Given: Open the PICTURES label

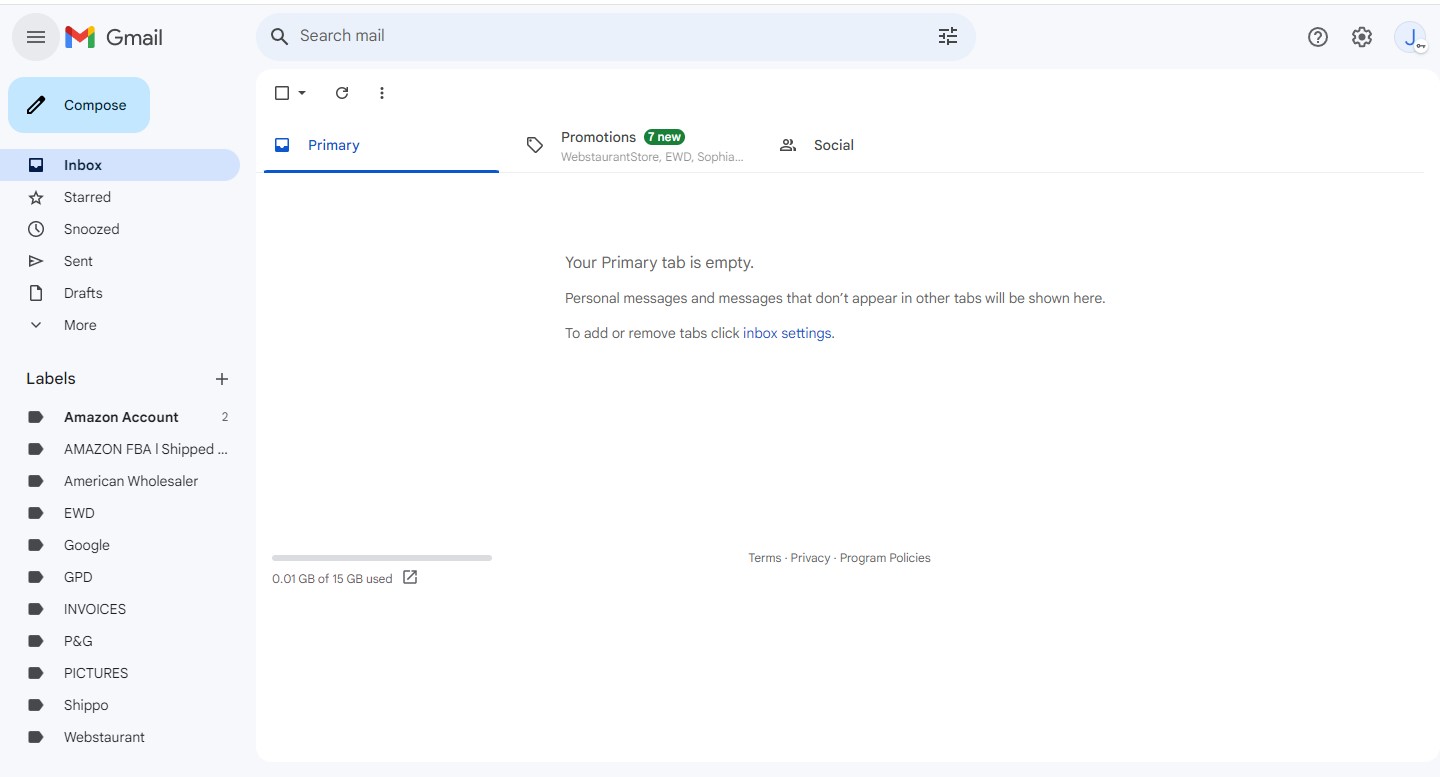Looking at the screenshot, I should (120, 673).
